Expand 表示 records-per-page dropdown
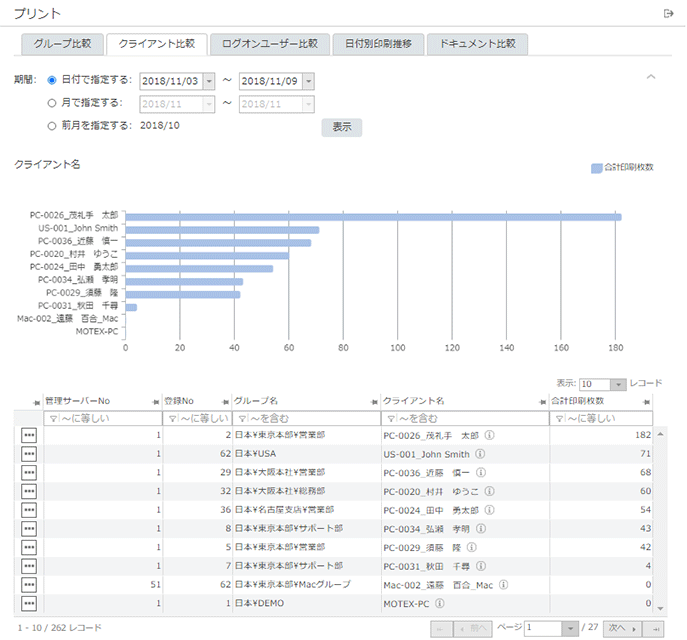The width and height of the screenshot is (687, 640). coord(618,384)
